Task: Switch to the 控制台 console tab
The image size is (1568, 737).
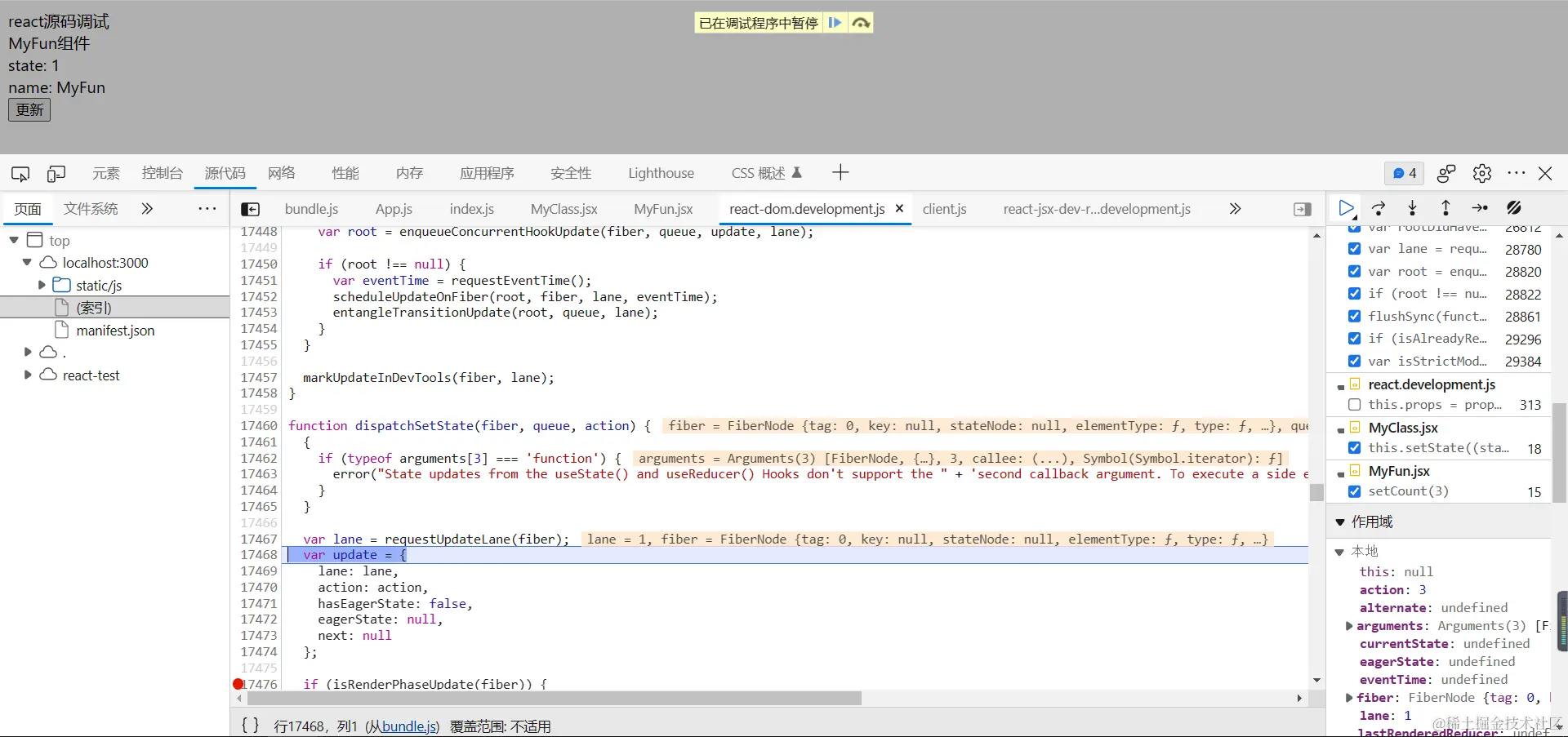Action: tap(162, 173)
